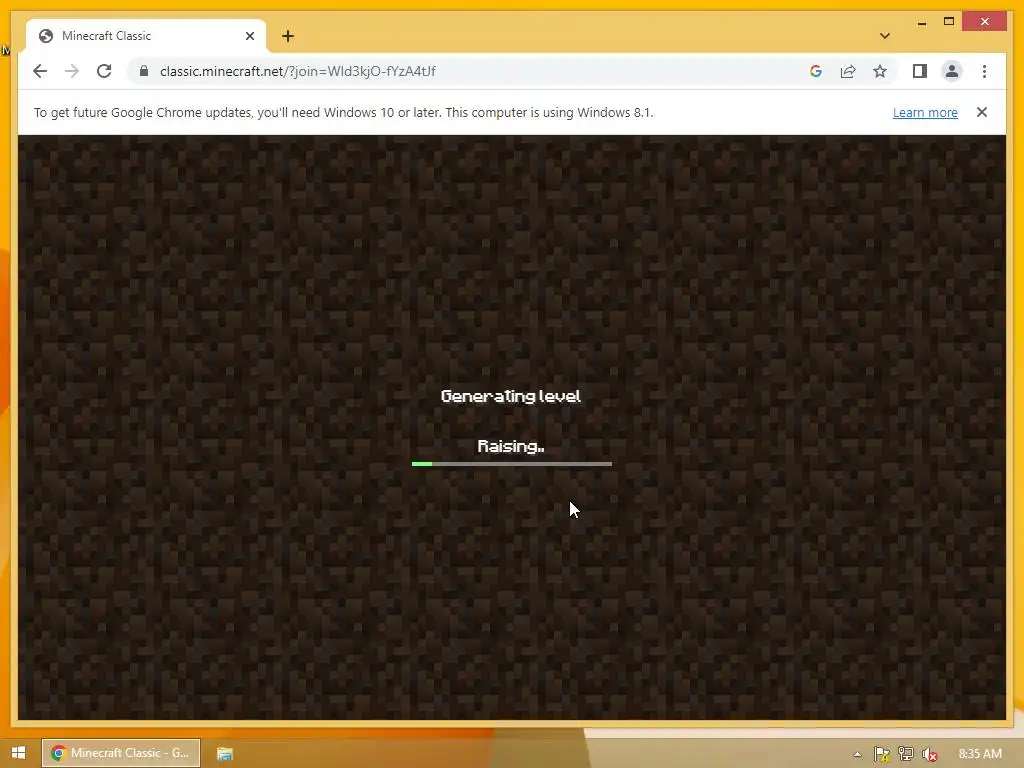Close the Minecraft Classic tab
The width and height of the screenshot is (1024, 768).
tap(249, 36)
